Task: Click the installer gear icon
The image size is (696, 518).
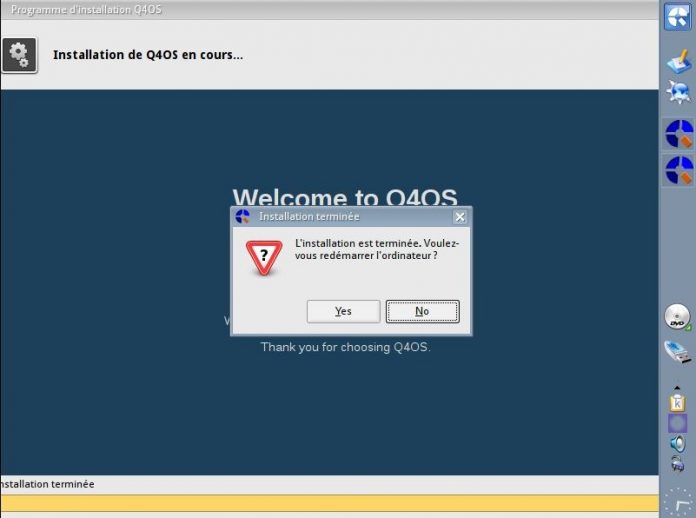Action: (19, 55)
